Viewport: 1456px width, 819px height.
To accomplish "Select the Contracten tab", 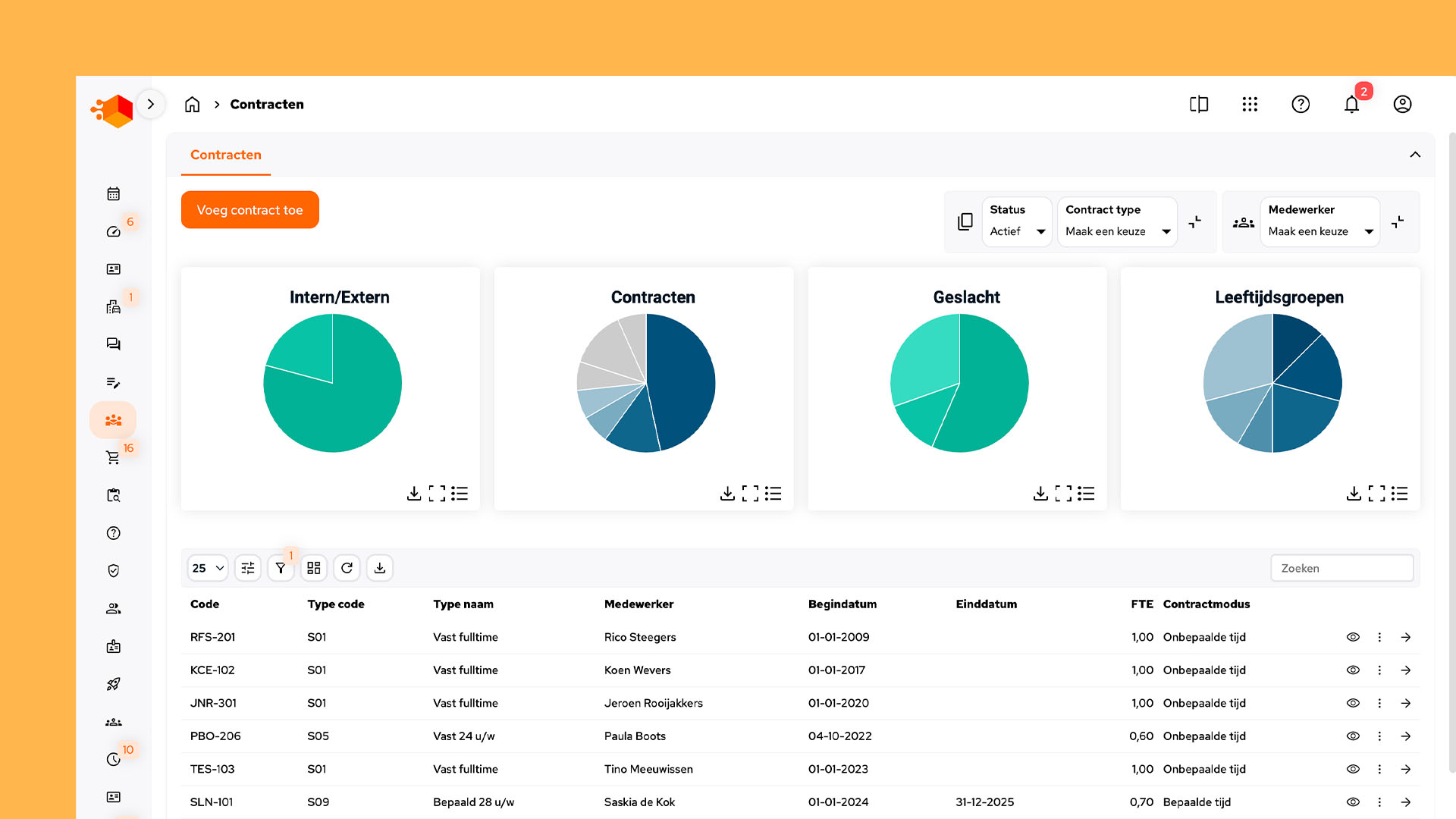I will point(226,155).
